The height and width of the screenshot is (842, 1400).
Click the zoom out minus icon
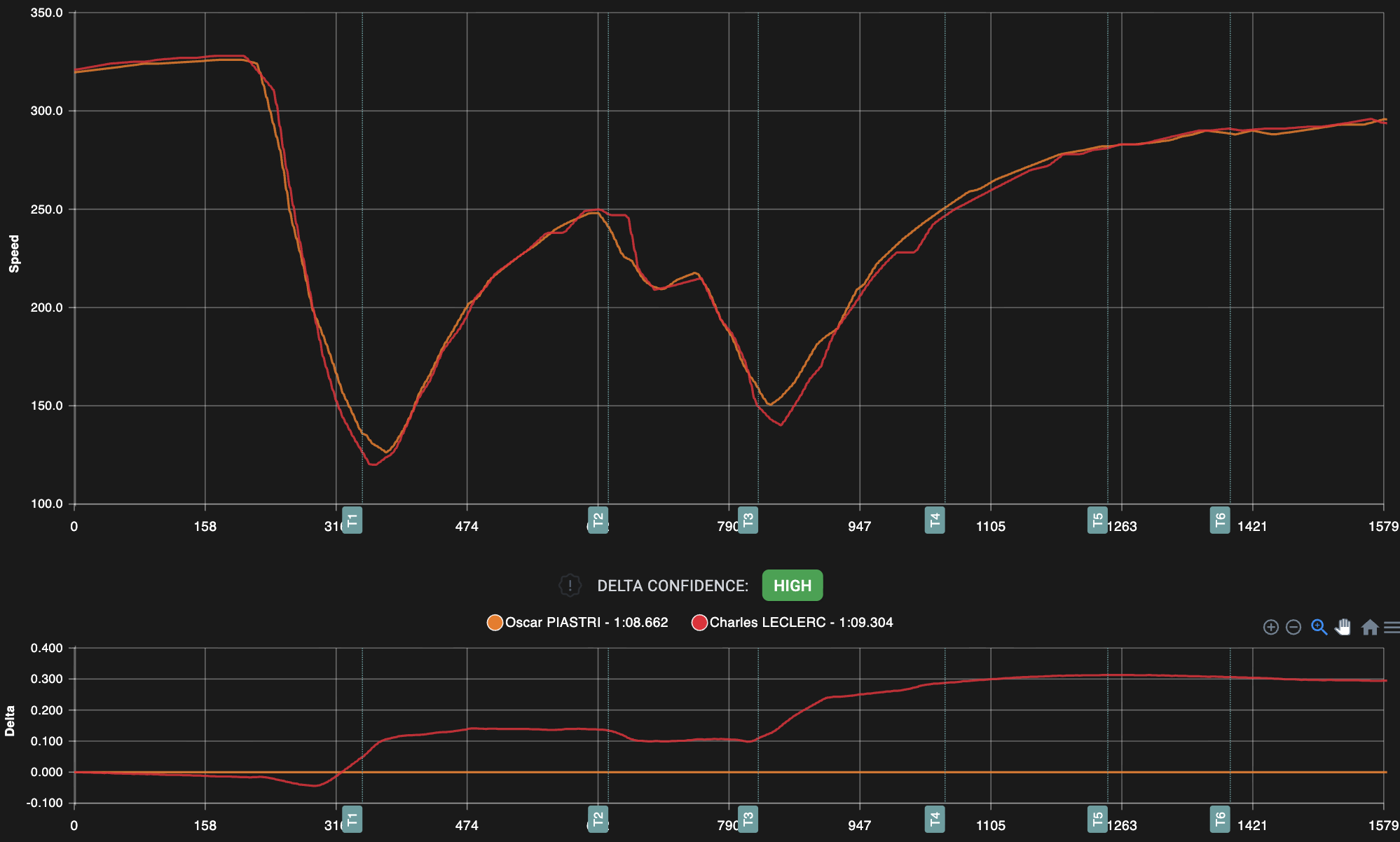1293,627
